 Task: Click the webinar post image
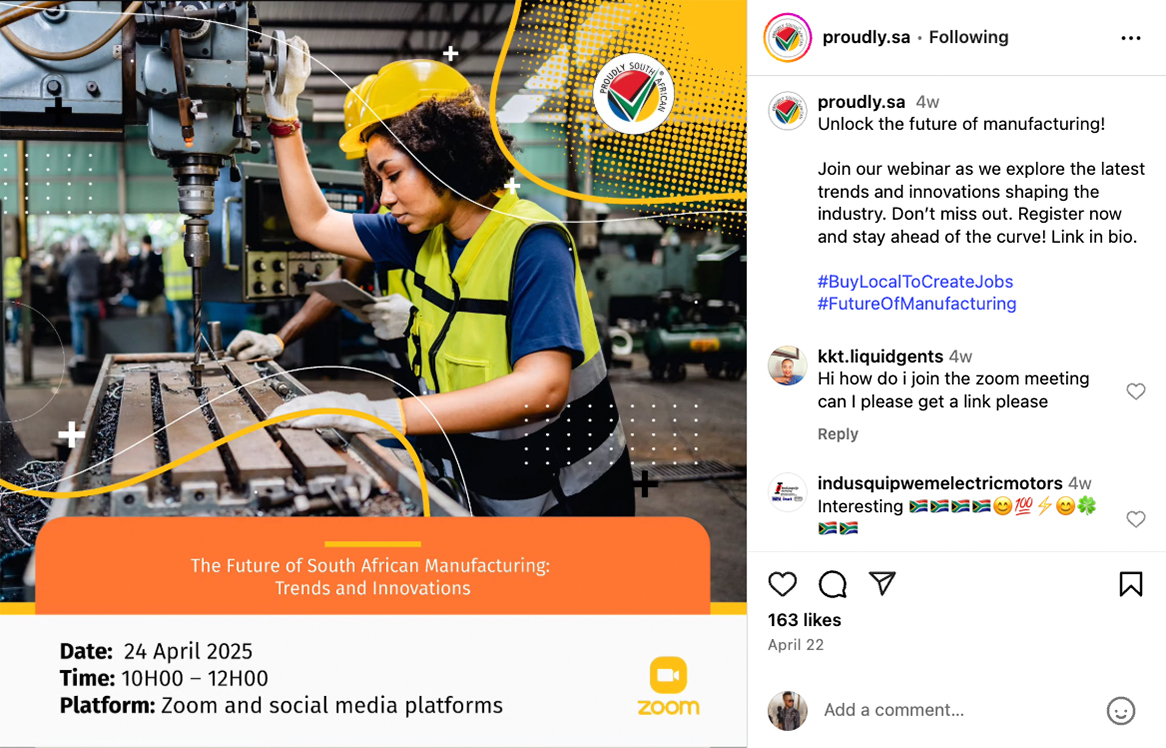click(373, 374)
